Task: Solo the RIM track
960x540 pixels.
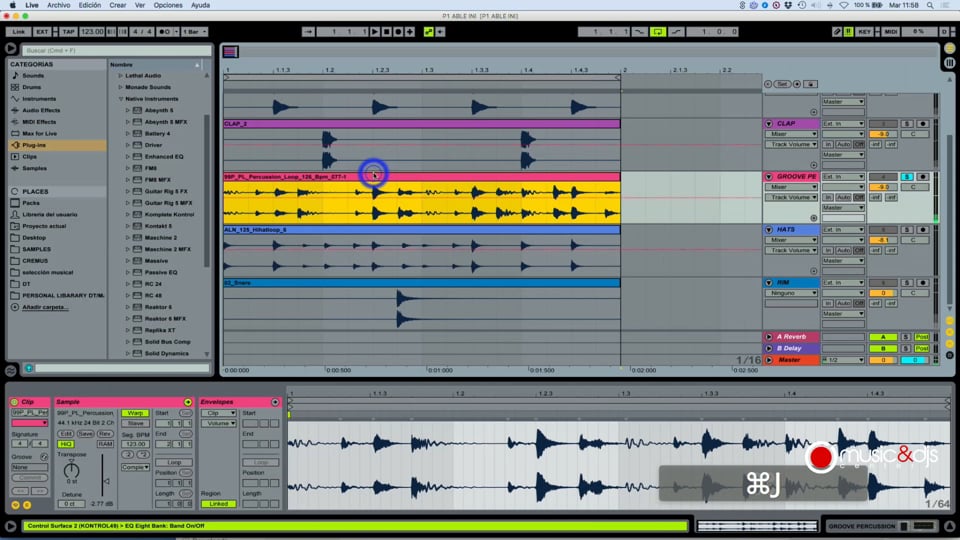Action: (x=907, y=283)
